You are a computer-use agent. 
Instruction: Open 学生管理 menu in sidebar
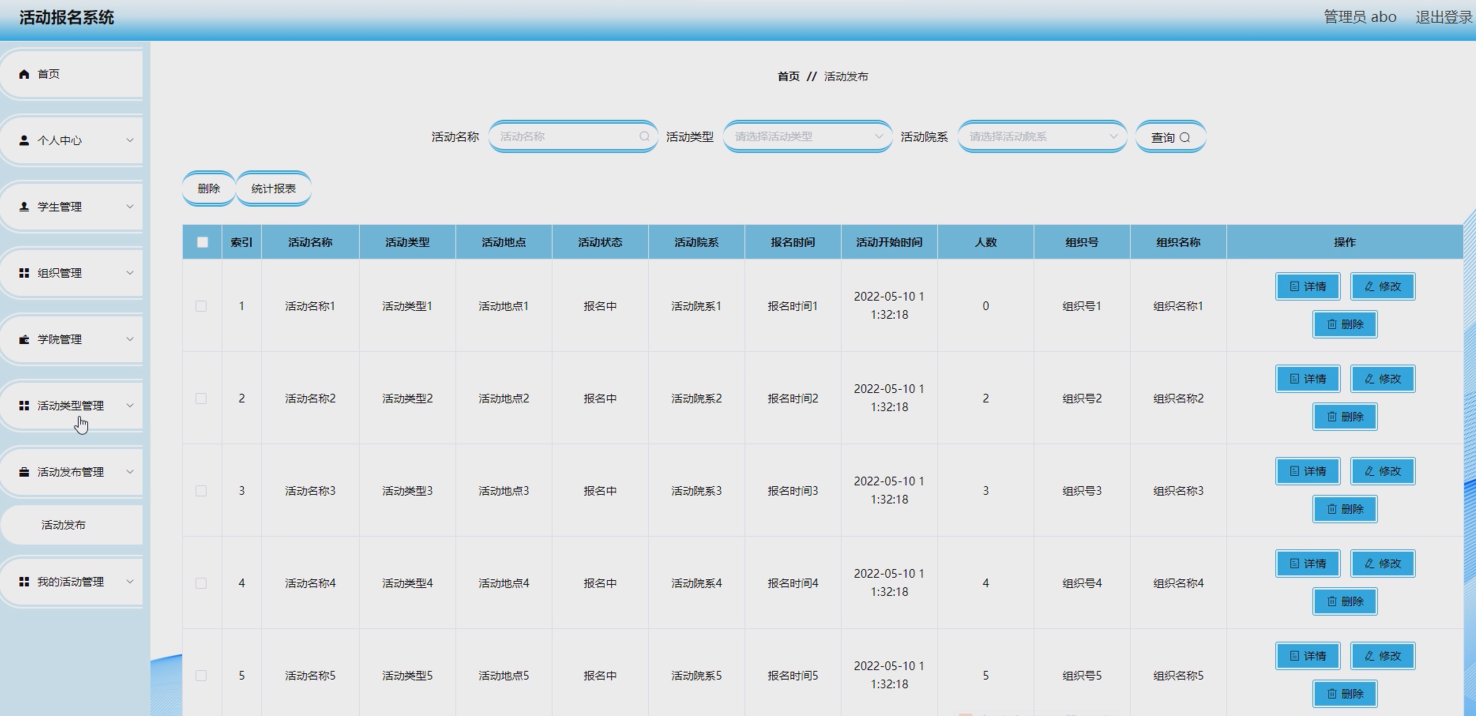click(71, 207)
